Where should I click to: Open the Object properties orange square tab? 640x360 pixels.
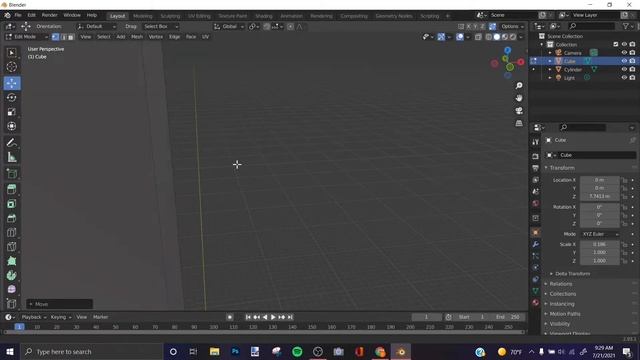coord(536,232)
